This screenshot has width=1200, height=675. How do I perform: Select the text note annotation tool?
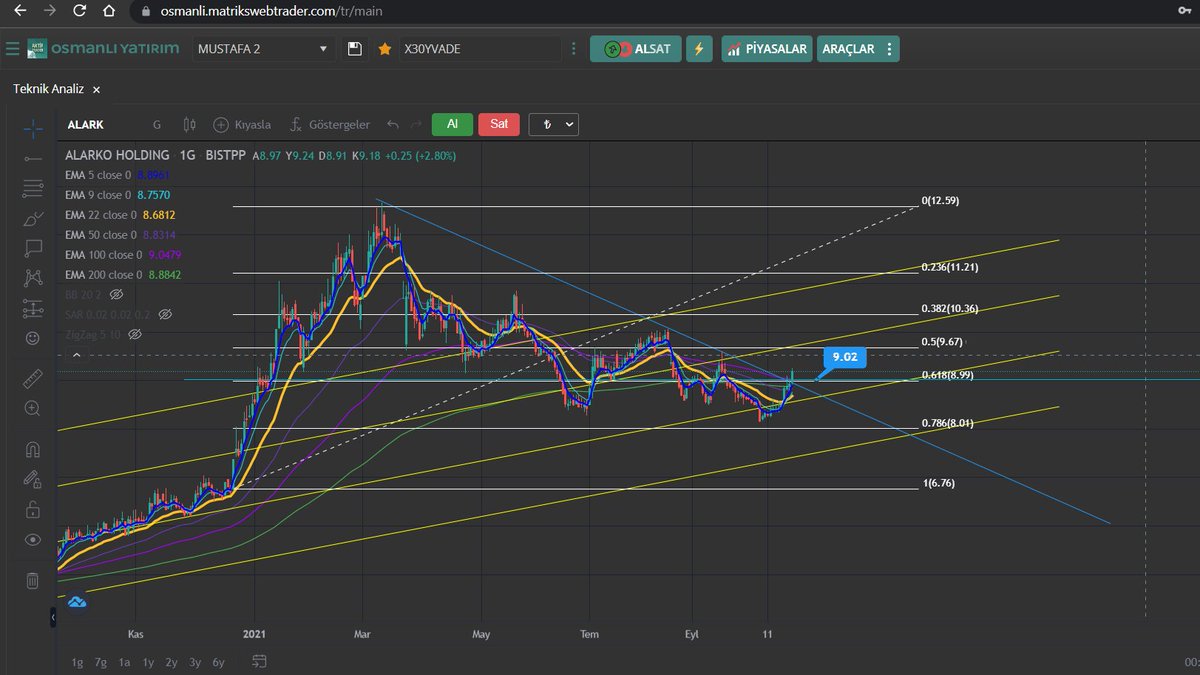coord(32,247)
